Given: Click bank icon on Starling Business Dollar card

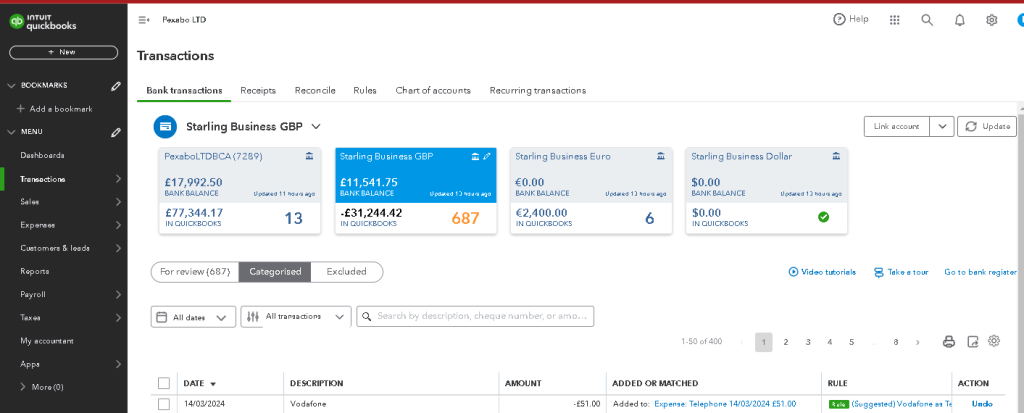Looking at the screenshot, I should coord(837,156).
